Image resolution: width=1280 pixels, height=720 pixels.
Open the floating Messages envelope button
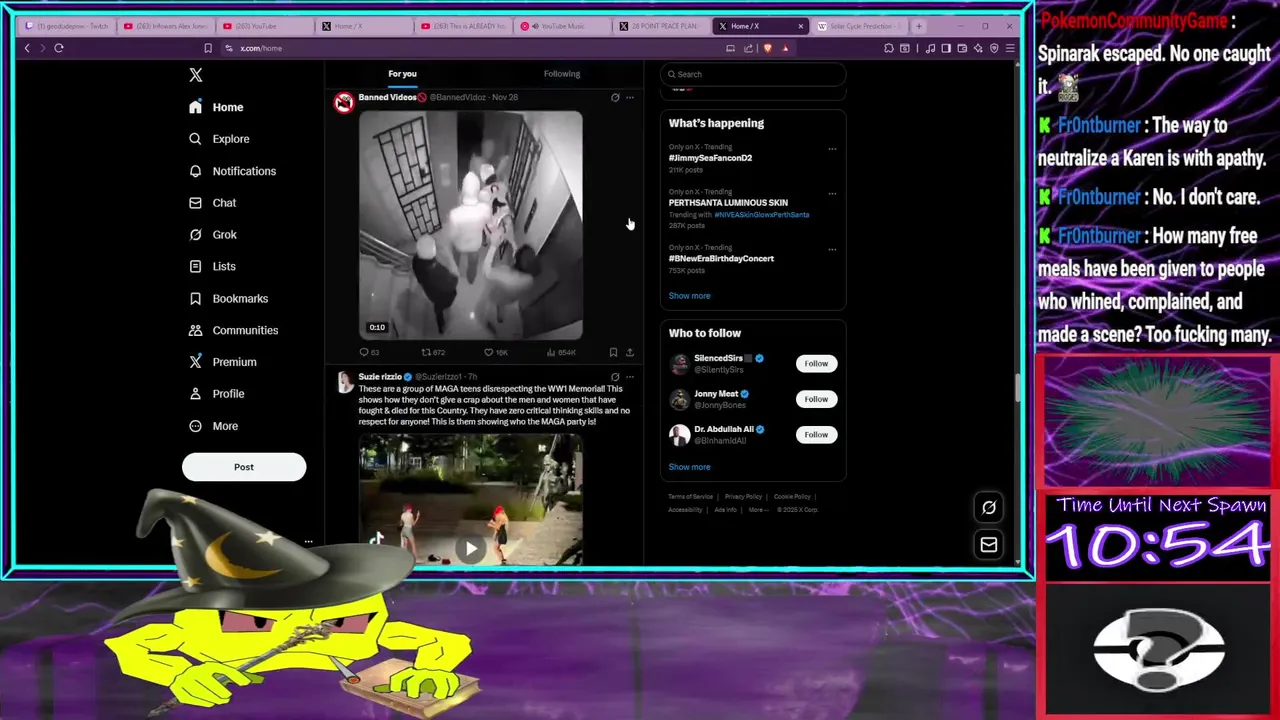click(x=989, y=545)
